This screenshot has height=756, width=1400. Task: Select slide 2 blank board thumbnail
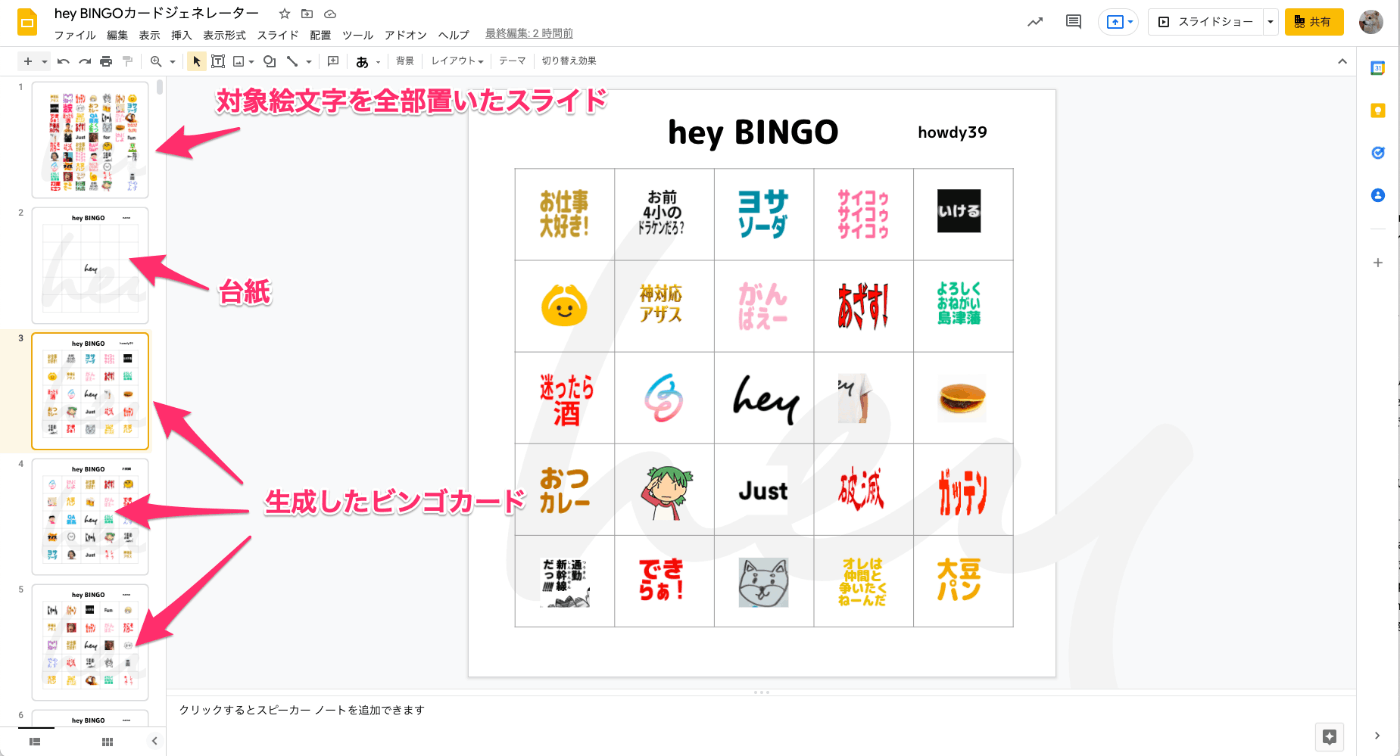[90, 266]
